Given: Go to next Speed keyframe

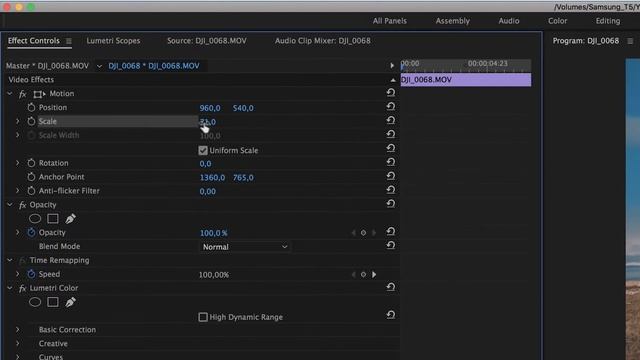Looking at the screenshot, I should coord(374,275).
